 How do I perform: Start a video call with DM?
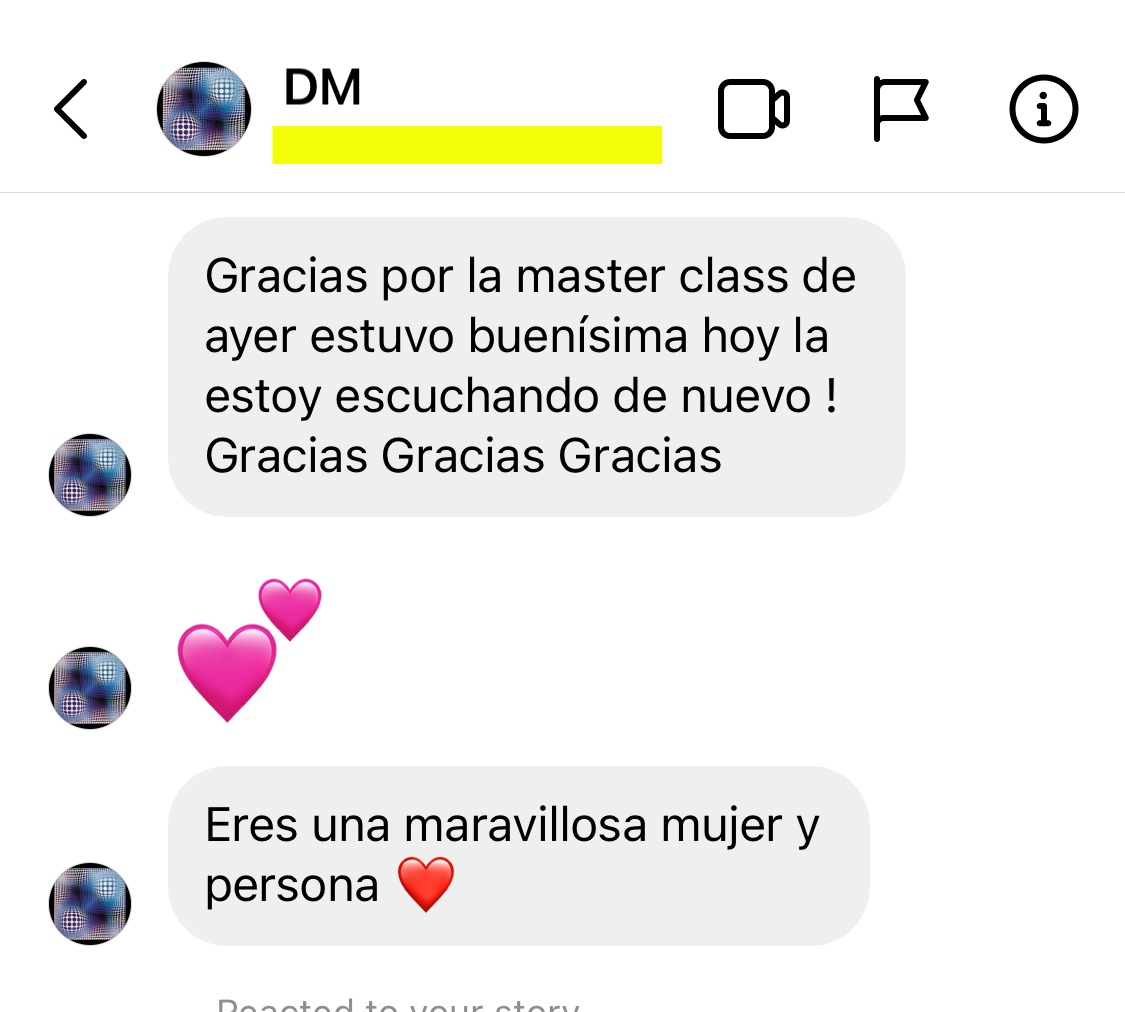pyautogui.click(x=753, y=109)
